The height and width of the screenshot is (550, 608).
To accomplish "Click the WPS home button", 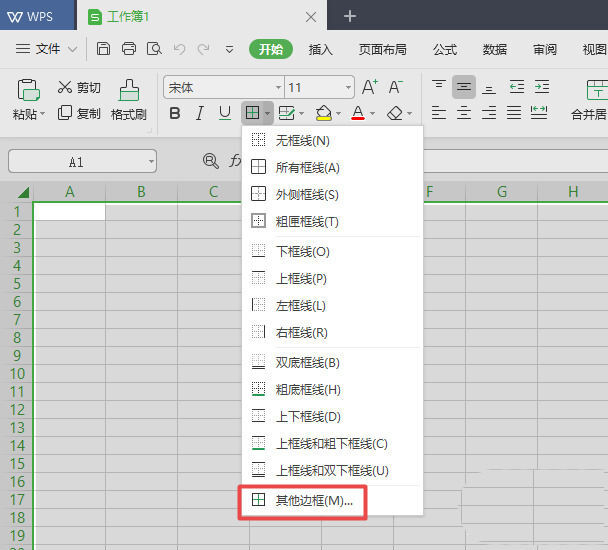I will (x=37, y=16).
